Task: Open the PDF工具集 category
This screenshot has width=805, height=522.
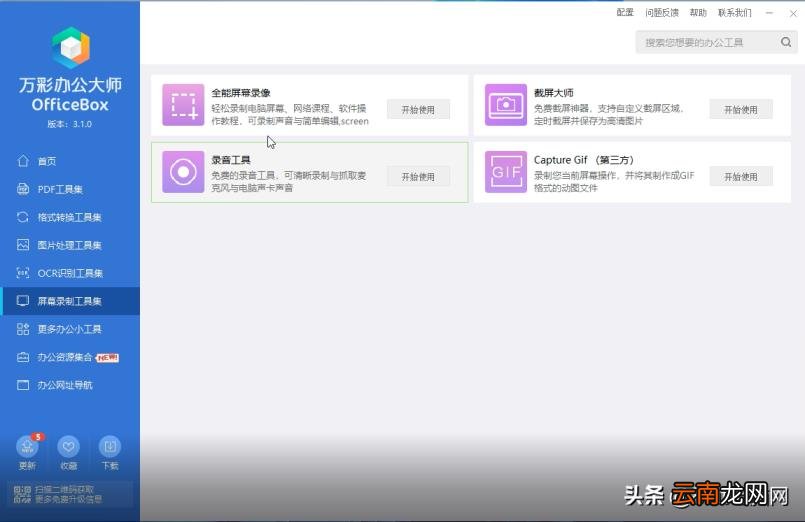Action: click(x=70, y=189)
